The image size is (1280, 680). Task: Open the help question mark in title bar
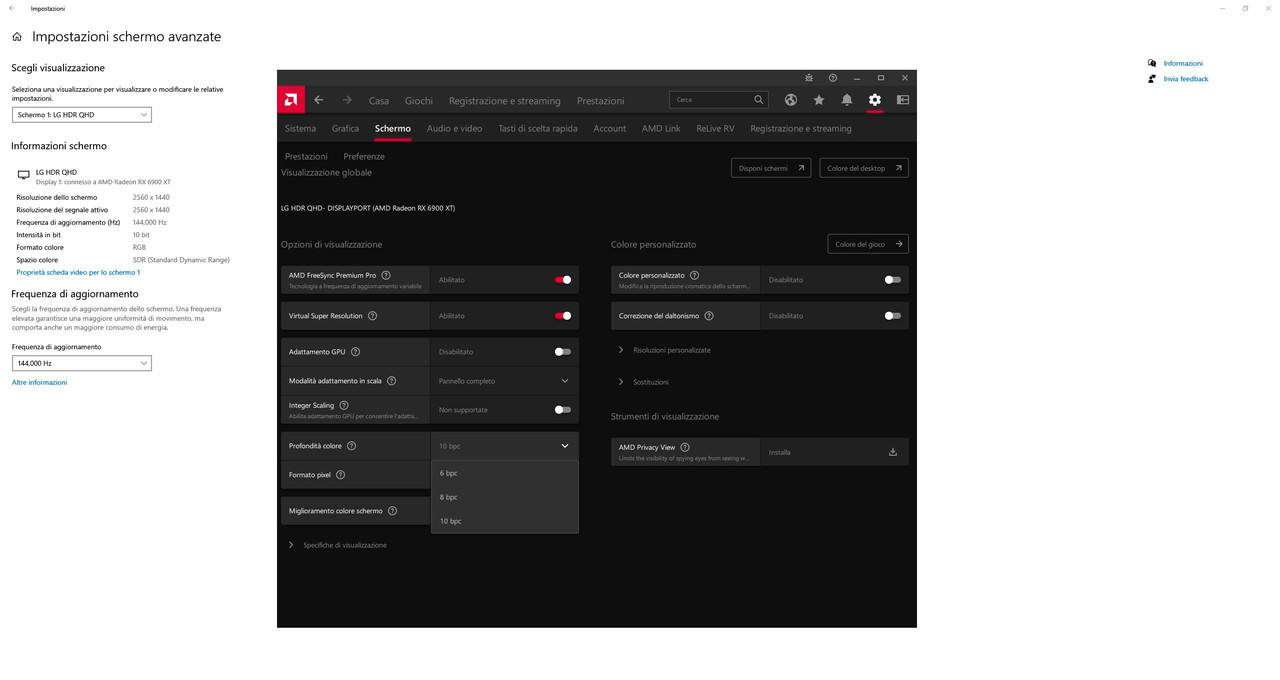(833, 78)
